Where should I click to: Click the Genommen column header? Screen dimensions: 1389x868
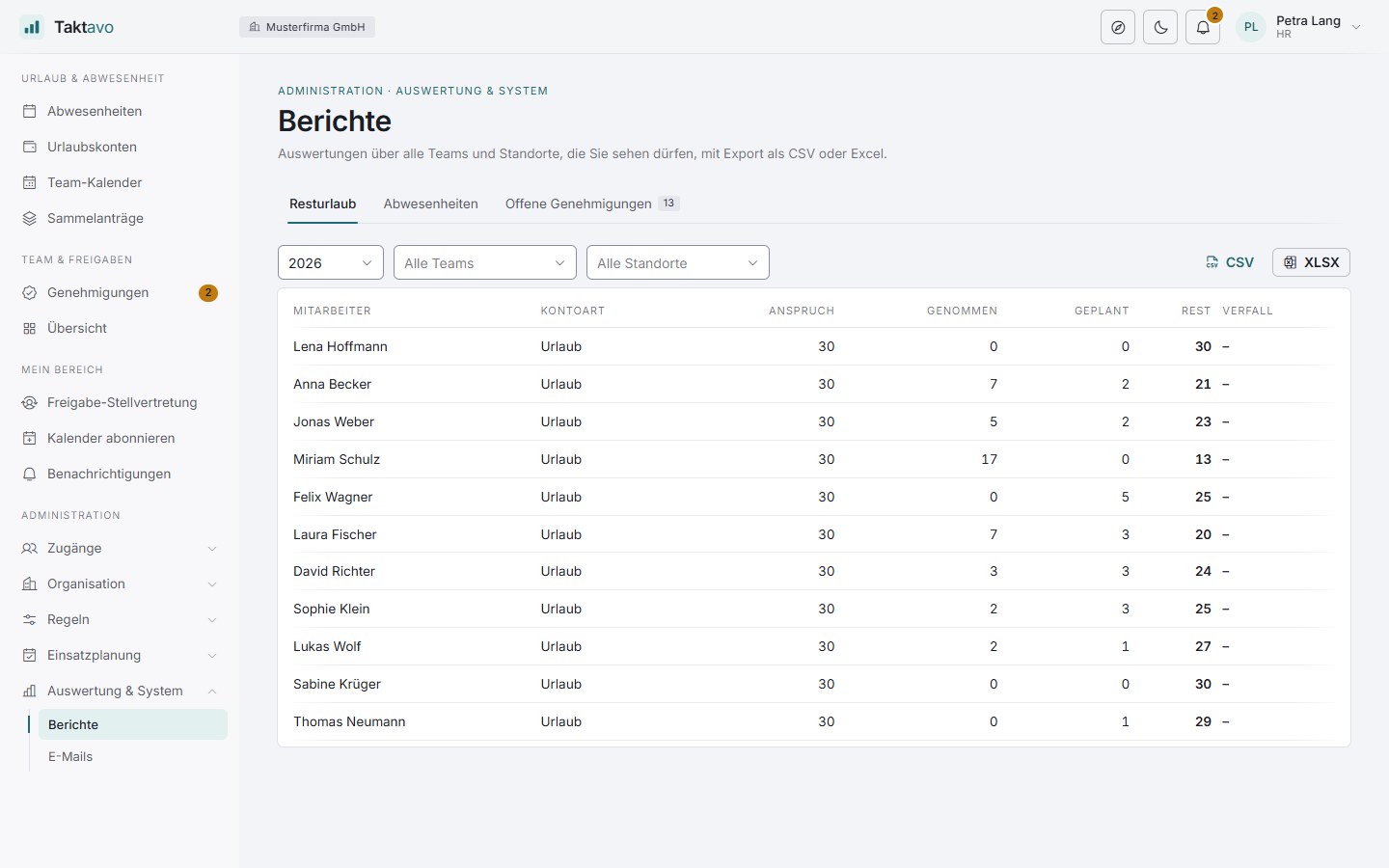point(962,311)
